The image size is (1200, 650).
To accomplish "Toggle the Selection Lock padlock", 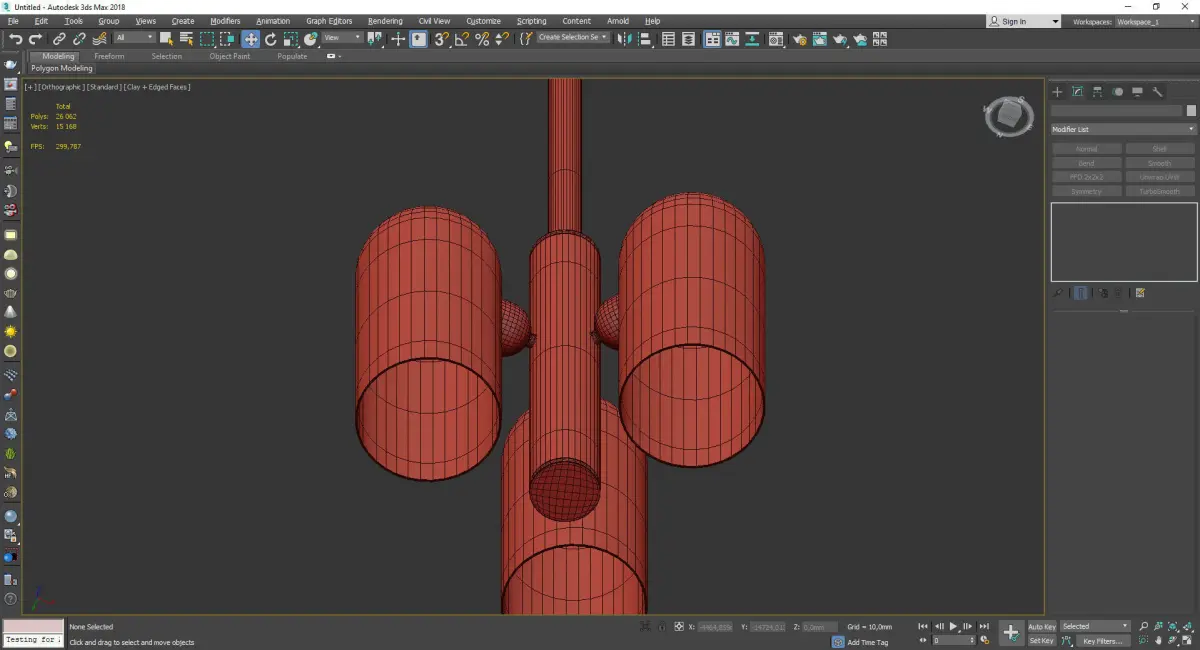I will 661,627.
